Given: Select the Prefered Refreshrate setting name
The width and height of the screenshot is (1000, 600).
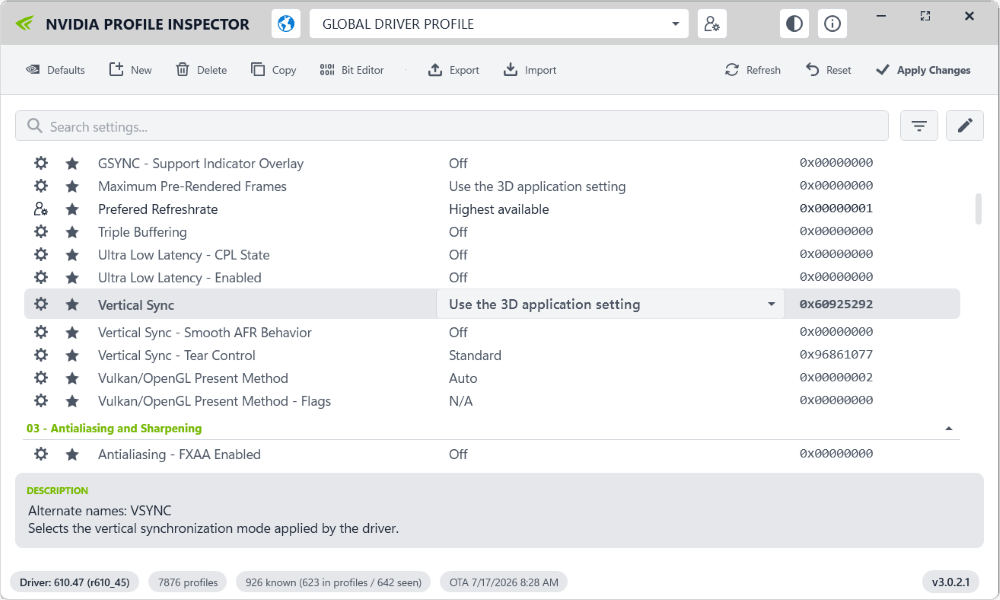Looking at the screenshot, I should click(158, 209).
